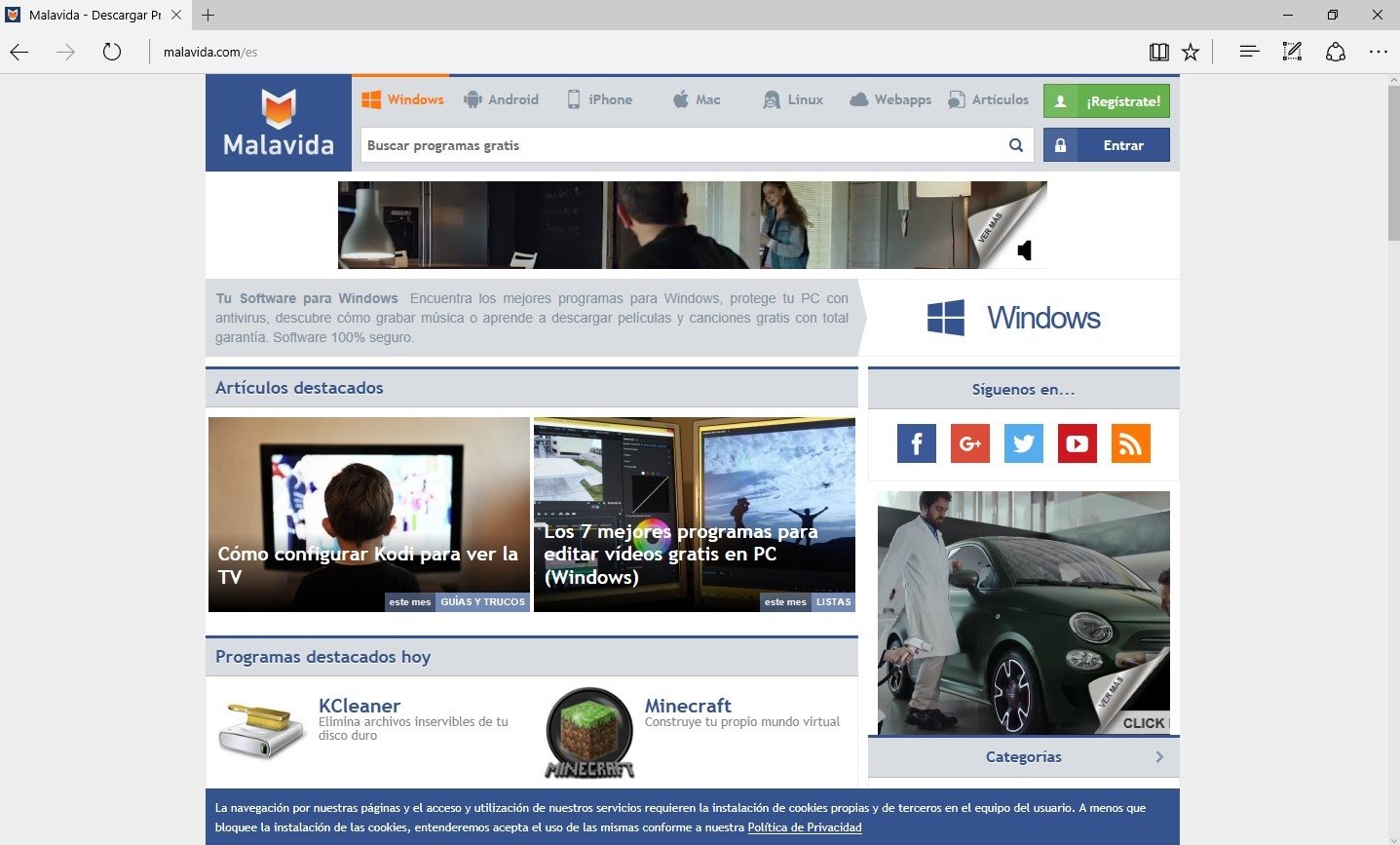Open the KCleaner title link

tap(359, 706)
